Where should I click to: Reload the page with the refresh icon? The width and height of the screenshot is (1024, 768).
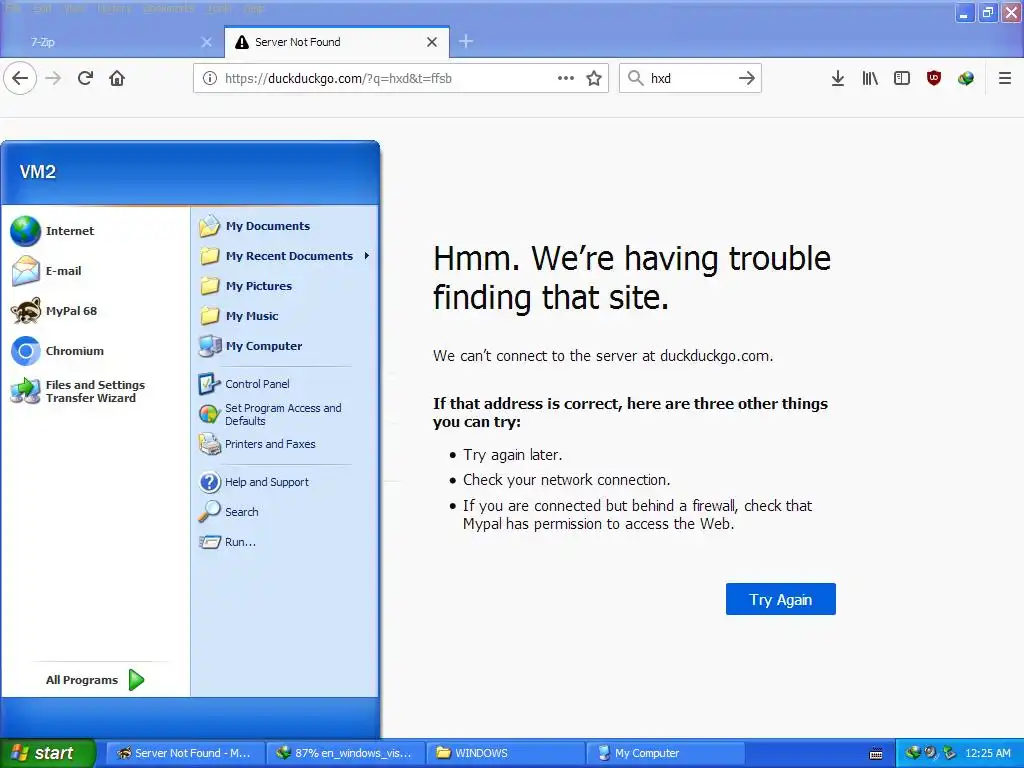[x=85, y=78]
